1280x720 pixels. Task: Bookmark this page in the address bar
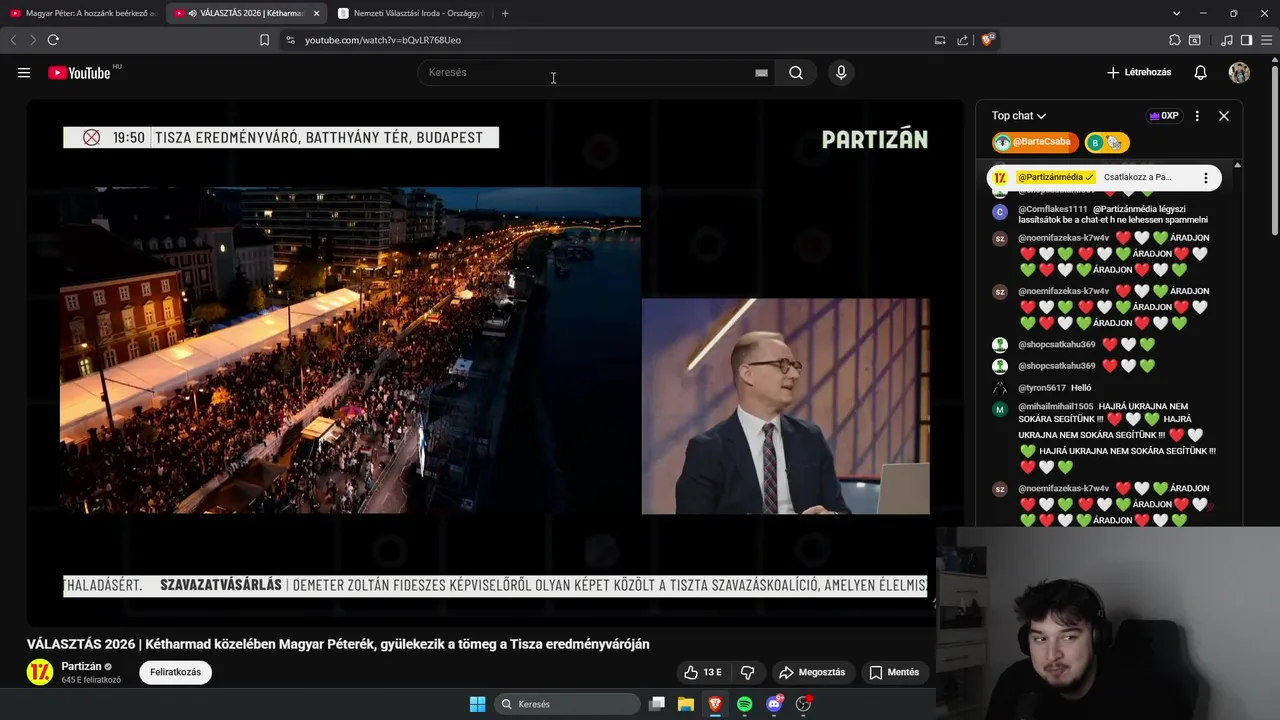point(264,40)
